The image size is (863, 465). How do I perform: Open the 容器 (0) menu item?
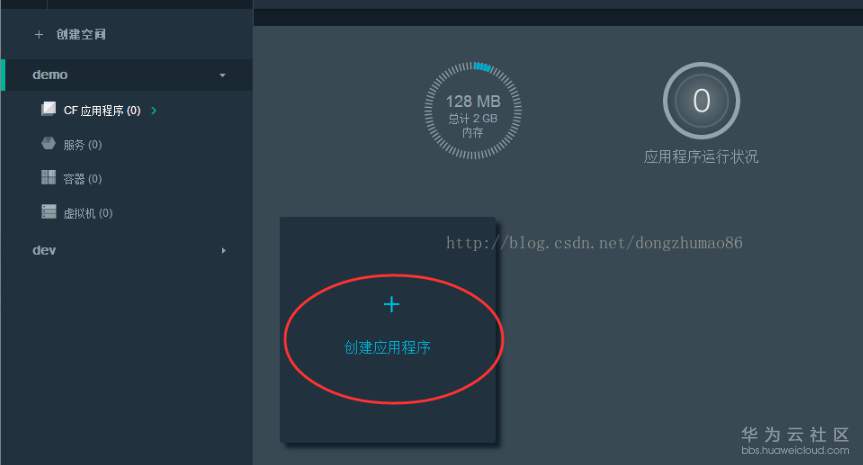(x=83, y=179)
